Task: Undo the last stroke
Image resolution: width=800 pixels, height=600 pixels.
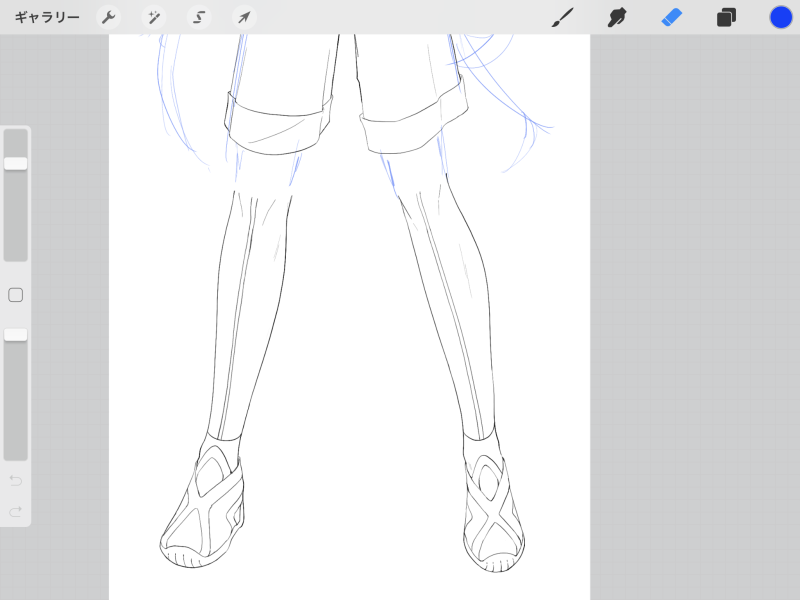Action: click(16, 481)
